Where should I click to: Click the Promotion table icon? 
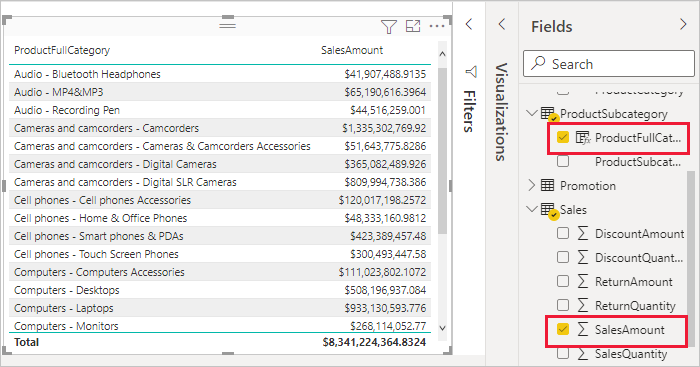pos(547,185)
